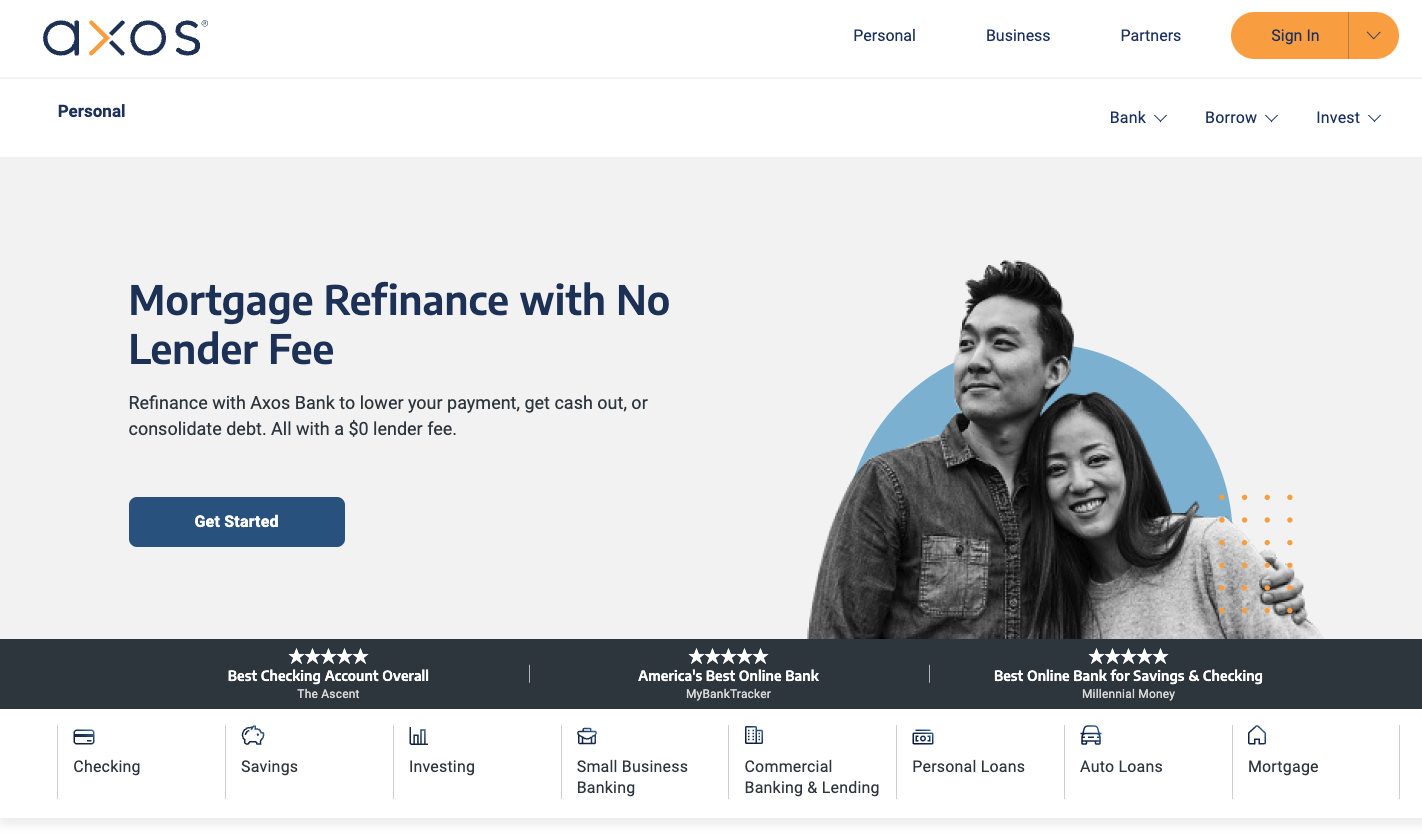Click the Investing bar chart icon
The width and height of the screenshot is (1422, 833).
click(x=419, y=736)
